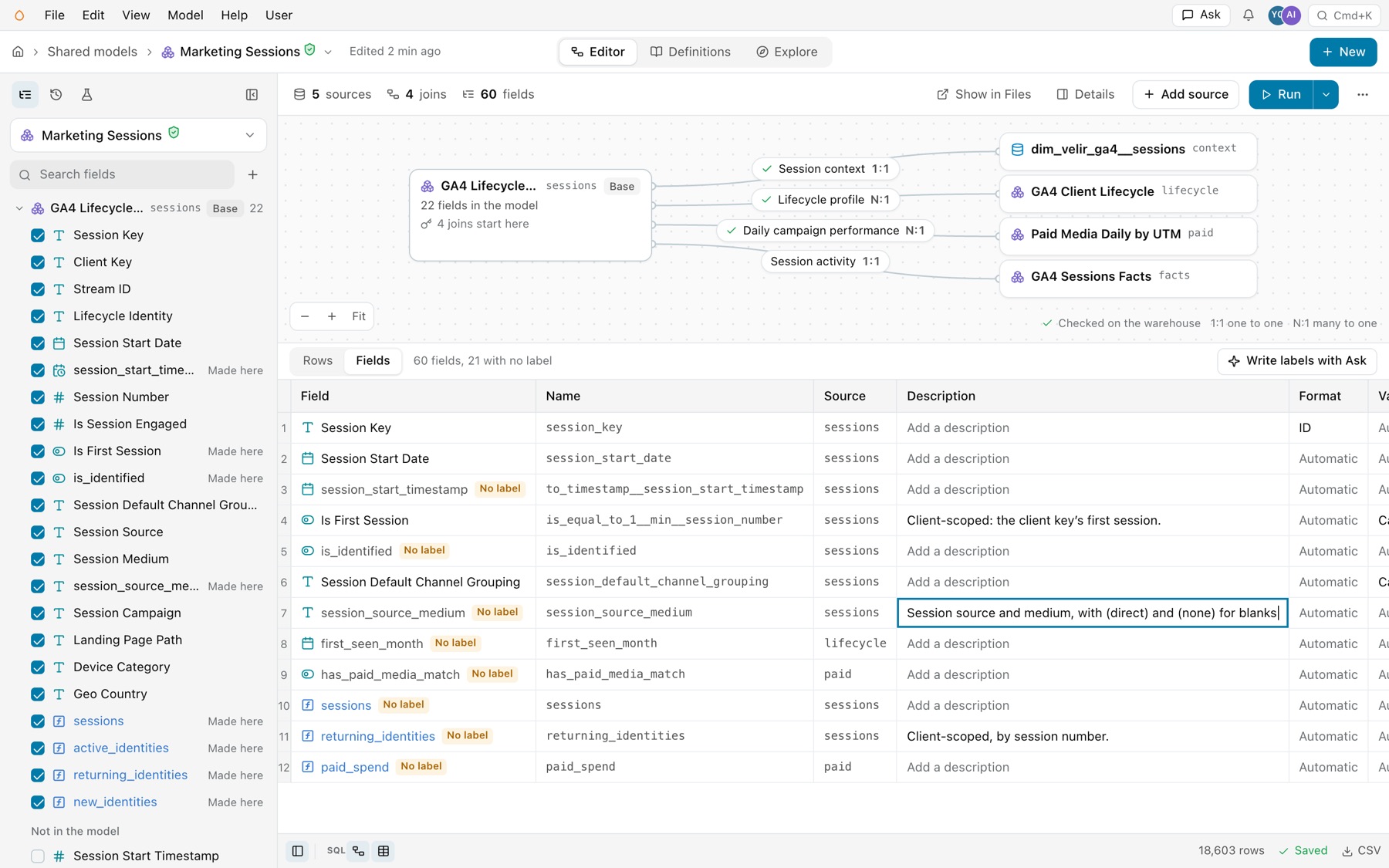
Task: Open the Model menu
Action: point(185,15)
